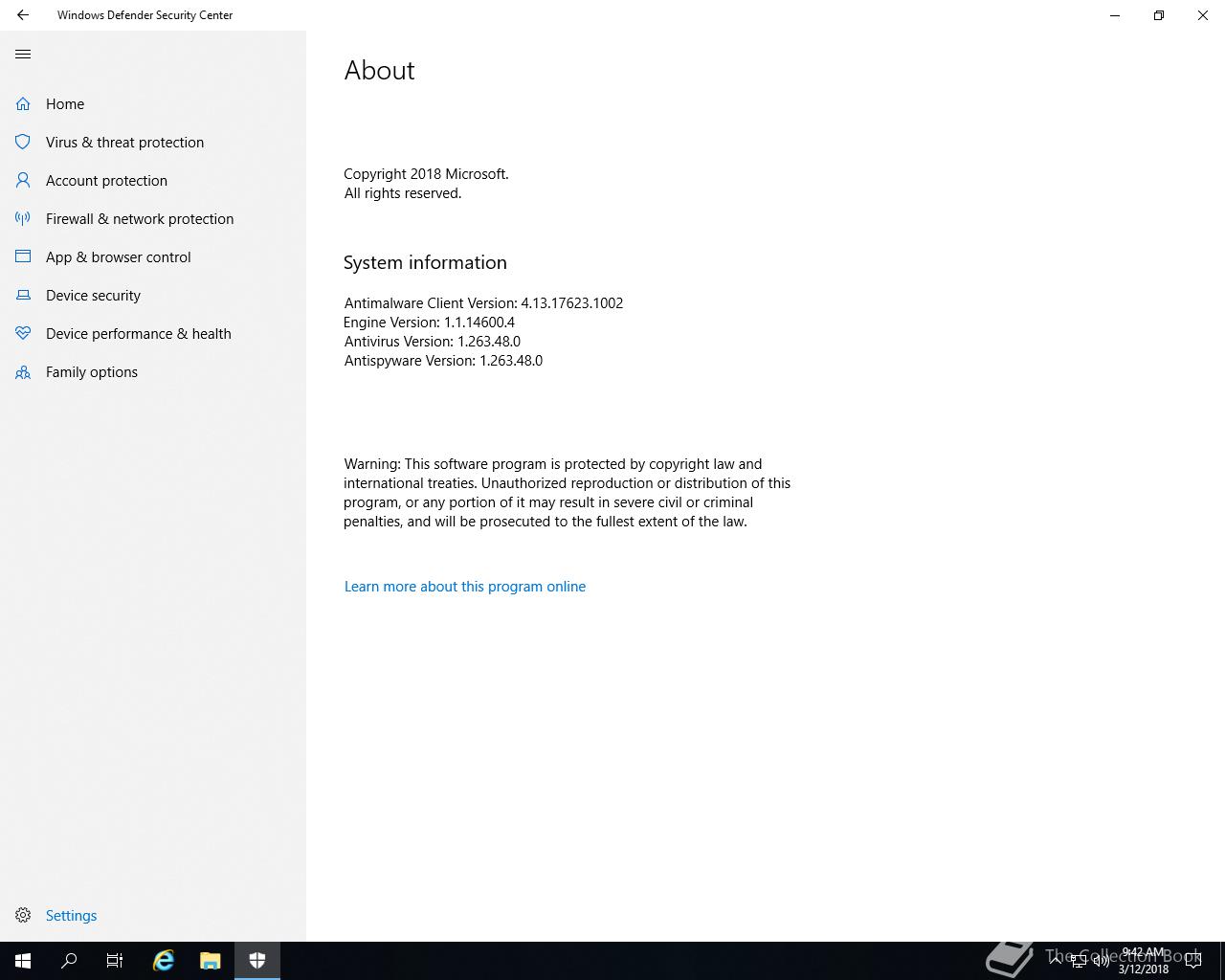The height and width of the screenshot is (980, 1225).
Task: Click the antenna icon for Firewall protection
Action: coord(23,218)
